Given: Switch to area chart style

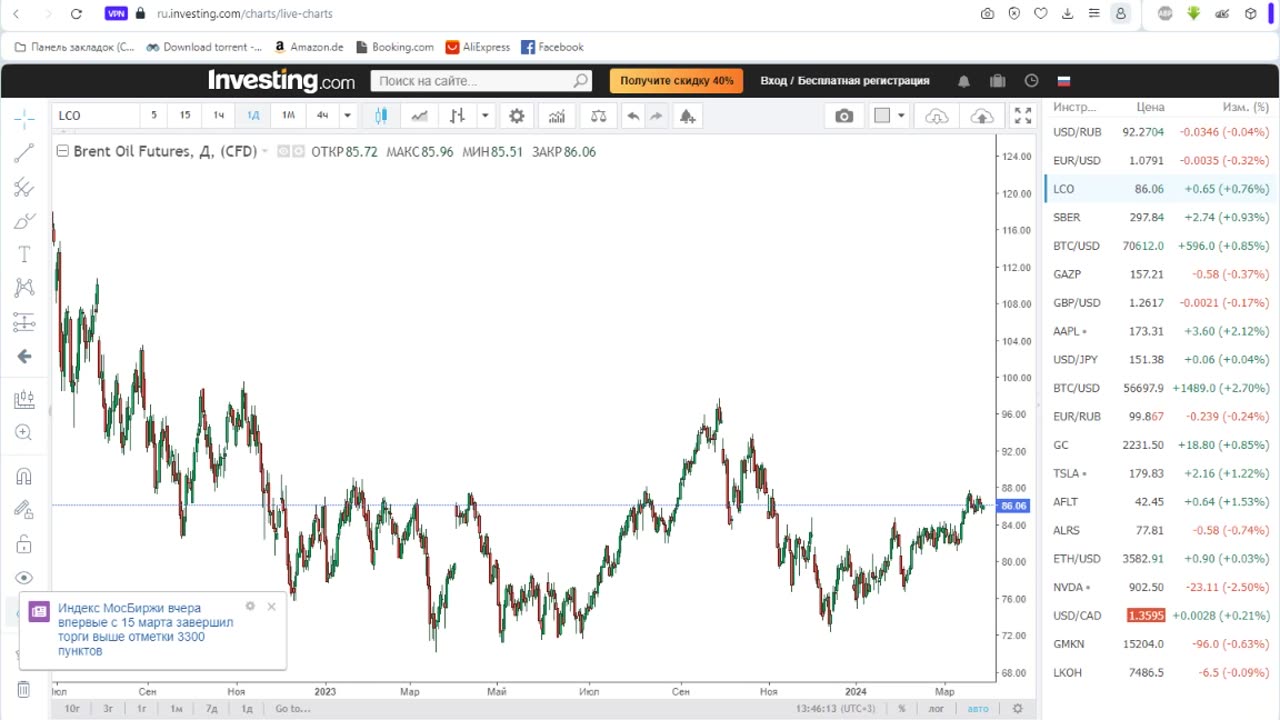Looking at the screenshot, I should pos(419,116).
